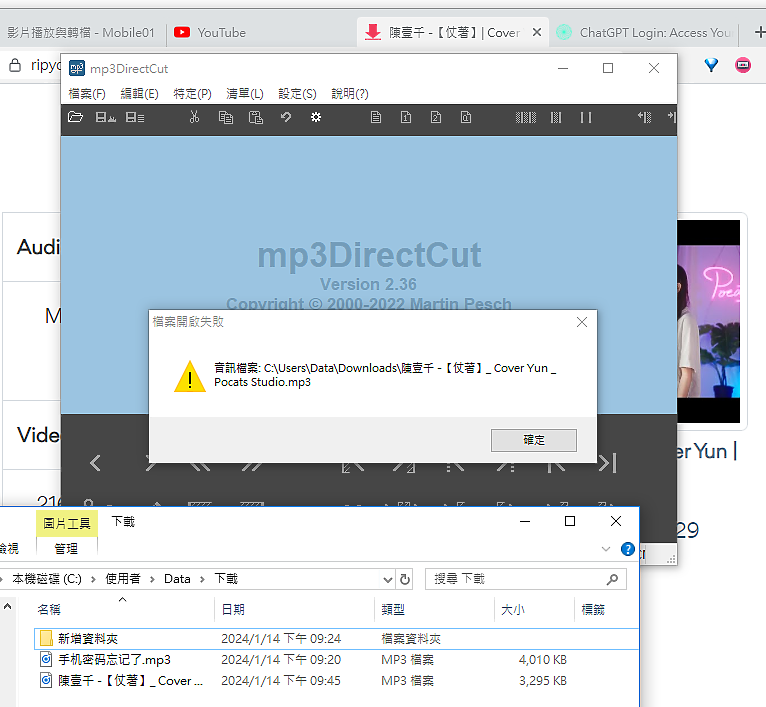Open a new browser tab
Viewport: 766px width, 707px height.
(x=760, y=32)
